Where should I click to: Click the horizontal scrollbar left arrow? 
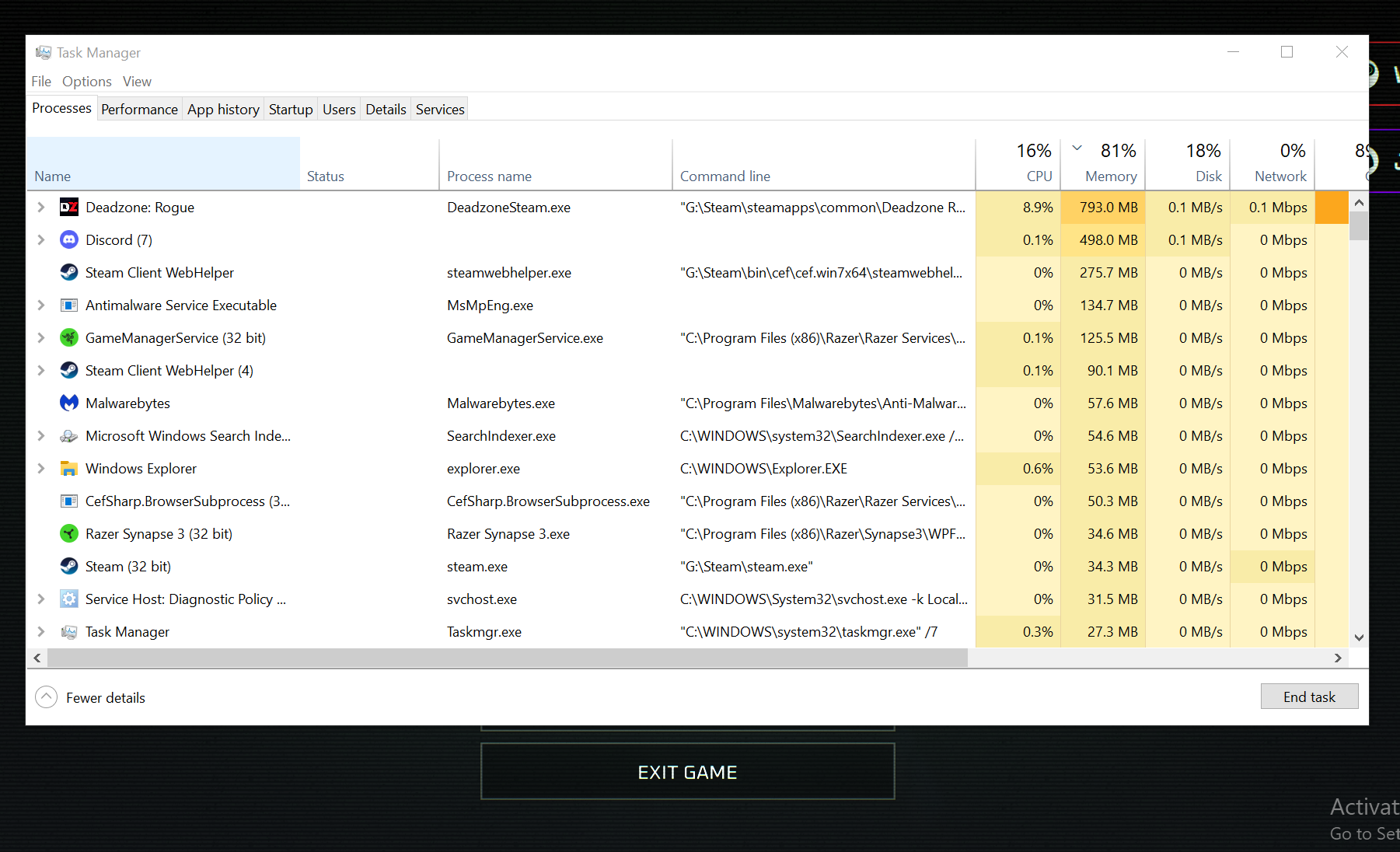pos(37,658)
